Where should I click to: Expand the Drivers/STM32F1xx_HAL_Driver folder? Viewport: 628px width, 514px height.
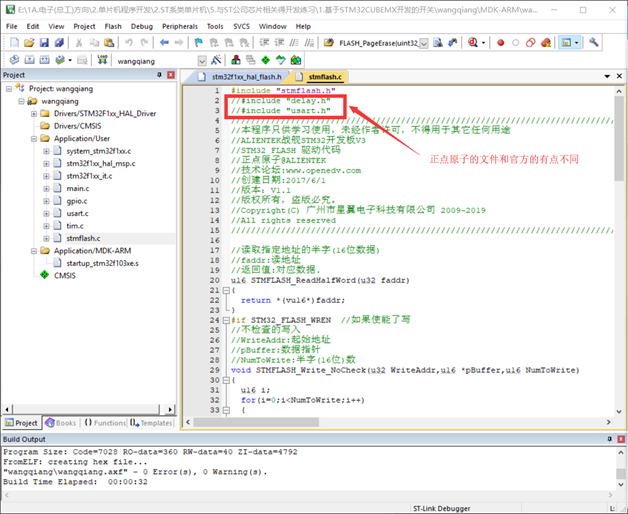pyautogui.click(x=33, y=113)
